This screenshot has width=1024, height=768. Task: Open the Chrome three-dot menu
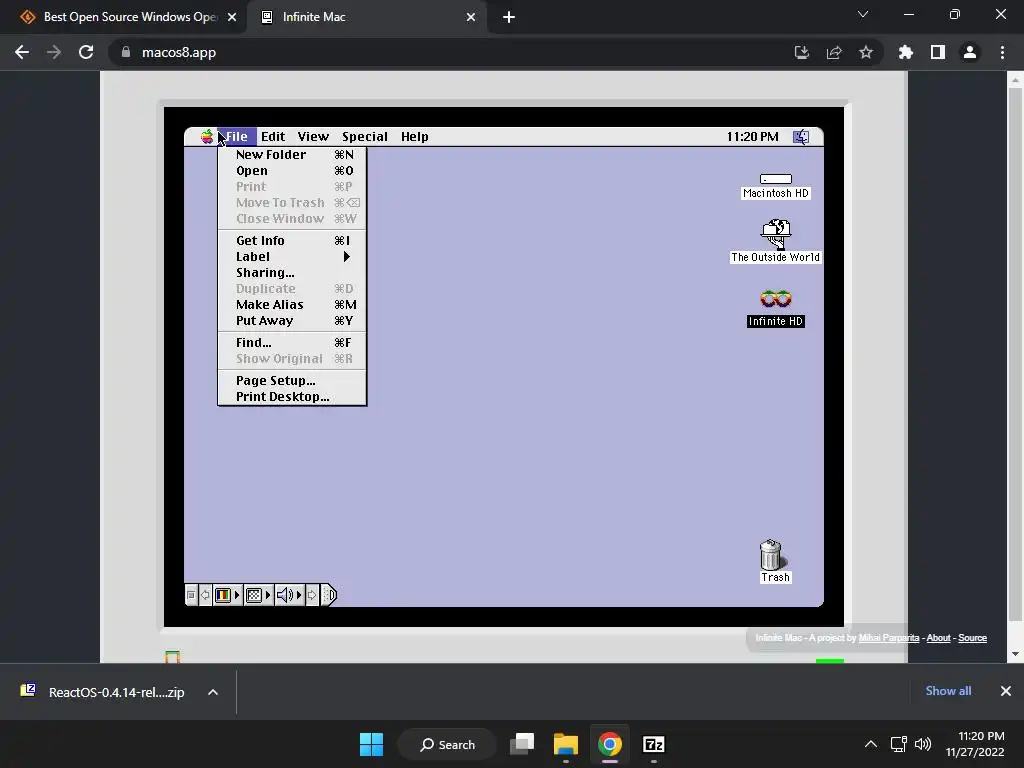pos(1002,52)
